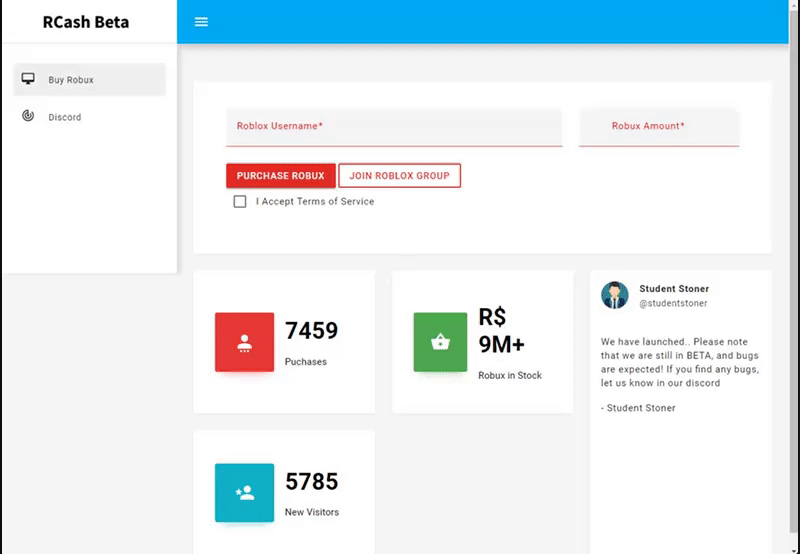
Task: Click the Join Roblox Group button
Action: (399, 175)
